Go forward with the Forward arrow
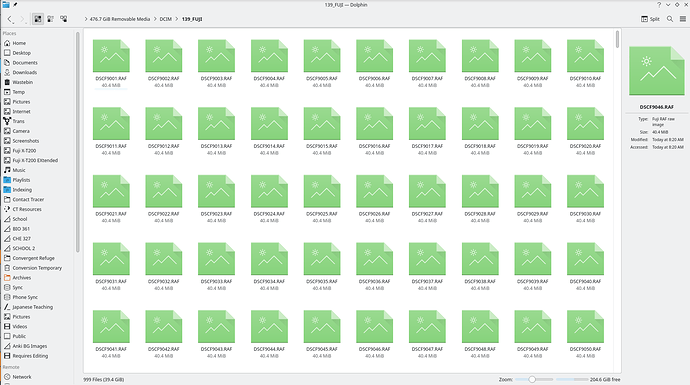The width and height of the screenshot is (690, 385). click(x=23, y=19)
